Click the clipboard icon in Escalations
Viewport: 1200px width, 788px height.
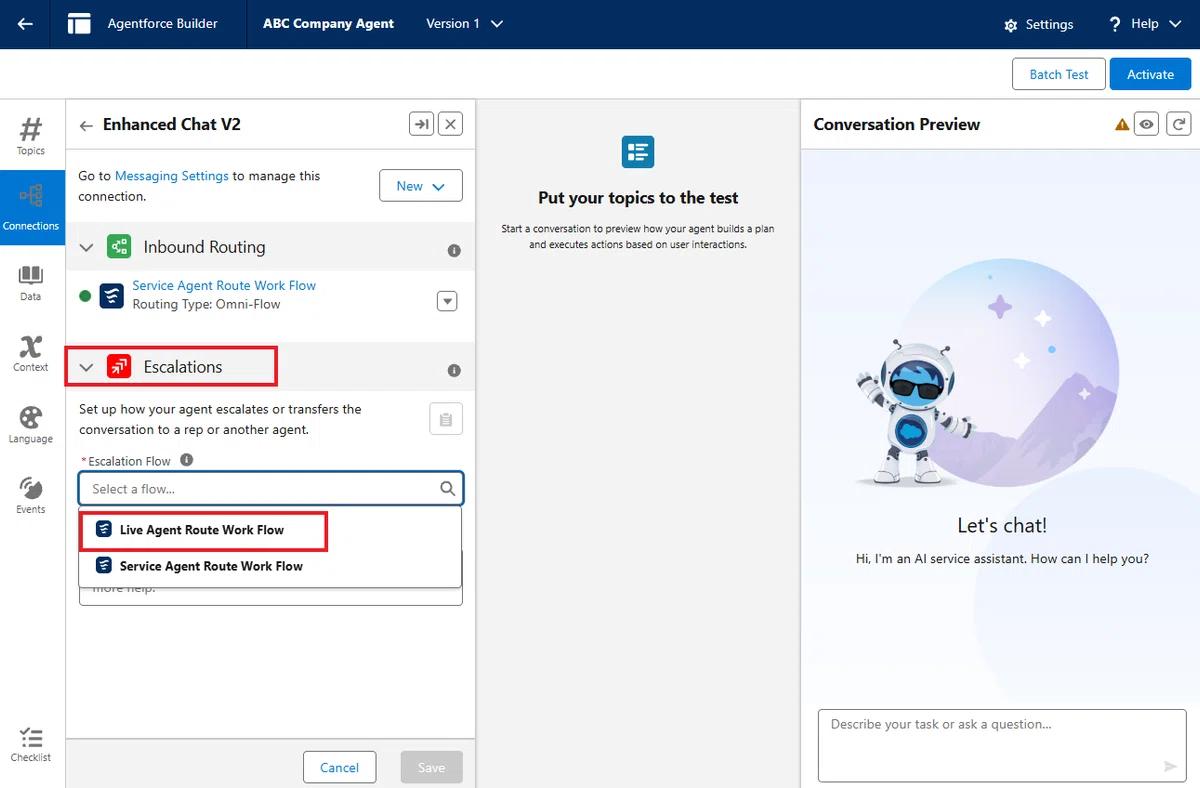coord(446,419)
